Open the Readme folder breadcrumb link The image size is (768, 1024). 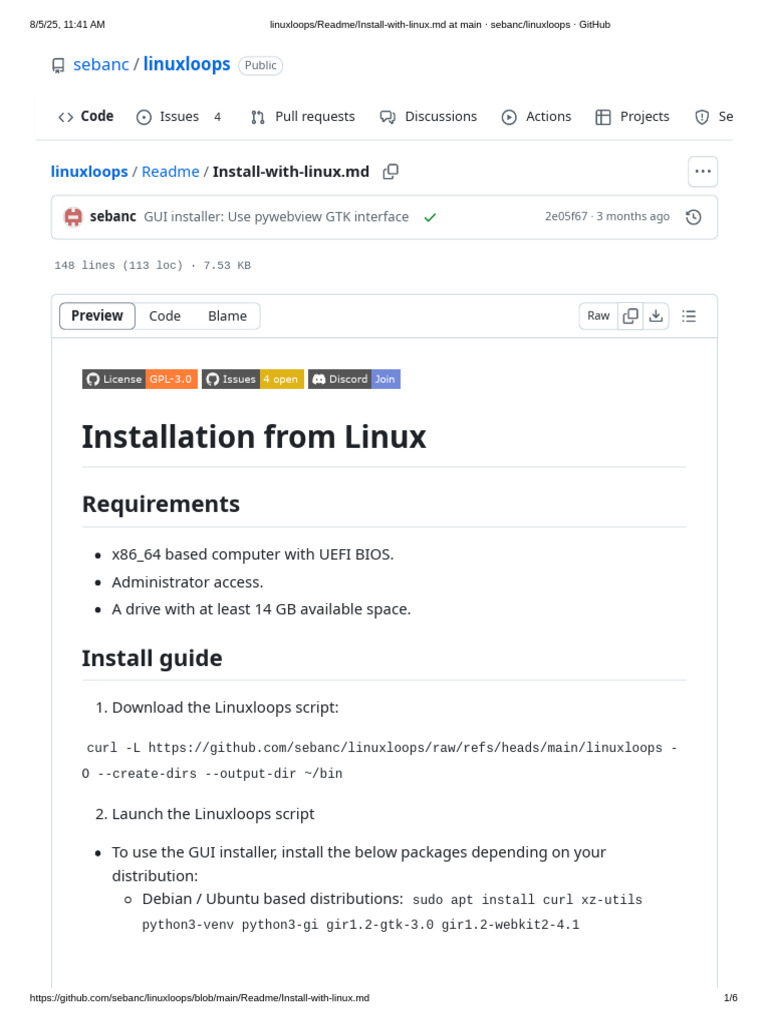pyautogui.click(x=170, y=171)
